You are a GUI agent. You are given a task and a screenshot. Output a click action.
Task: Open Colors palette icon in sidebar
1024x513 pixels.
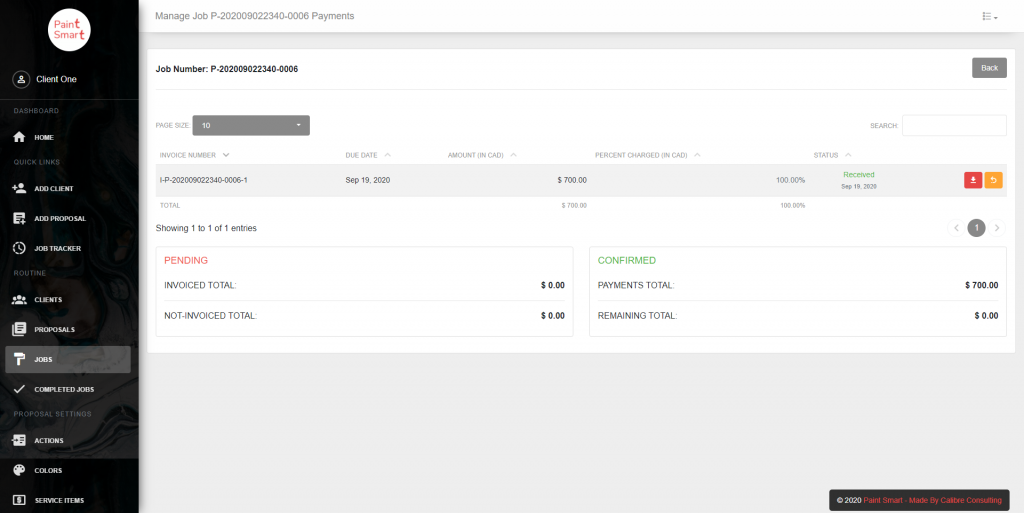(x=19, y=470)
